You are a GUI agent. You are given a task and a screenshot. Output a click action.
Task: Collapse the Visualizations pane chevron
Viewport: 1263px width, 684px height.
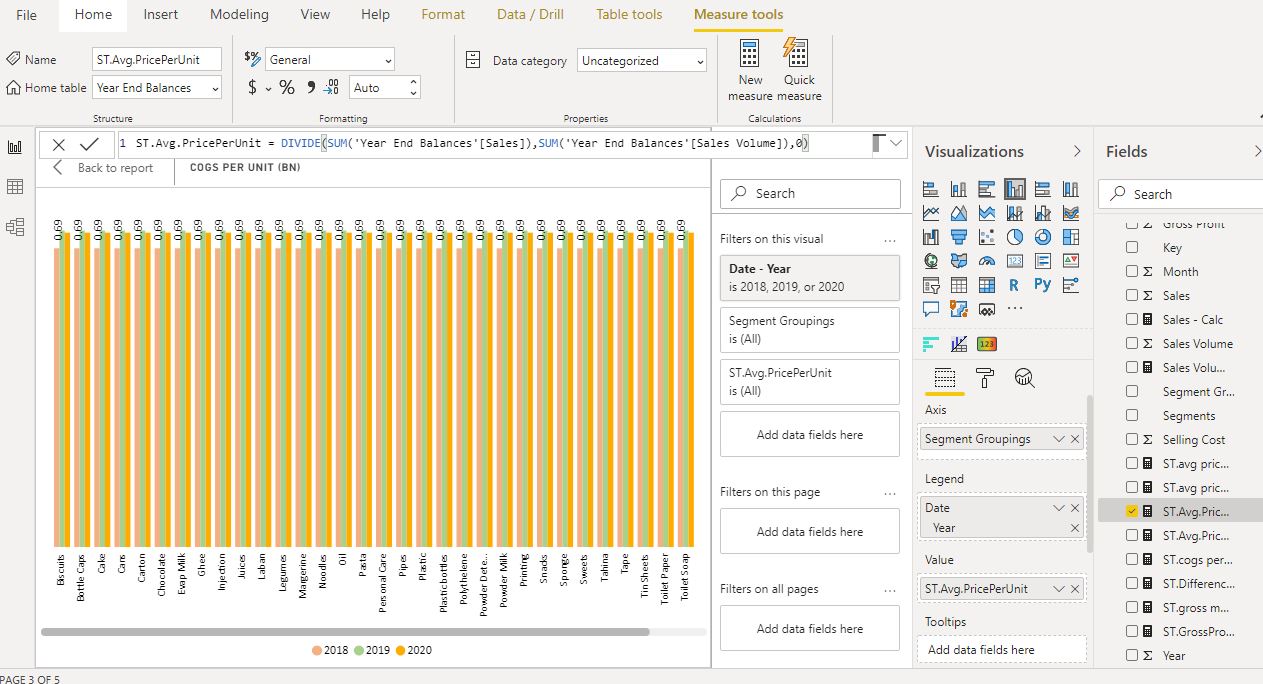1077,151
